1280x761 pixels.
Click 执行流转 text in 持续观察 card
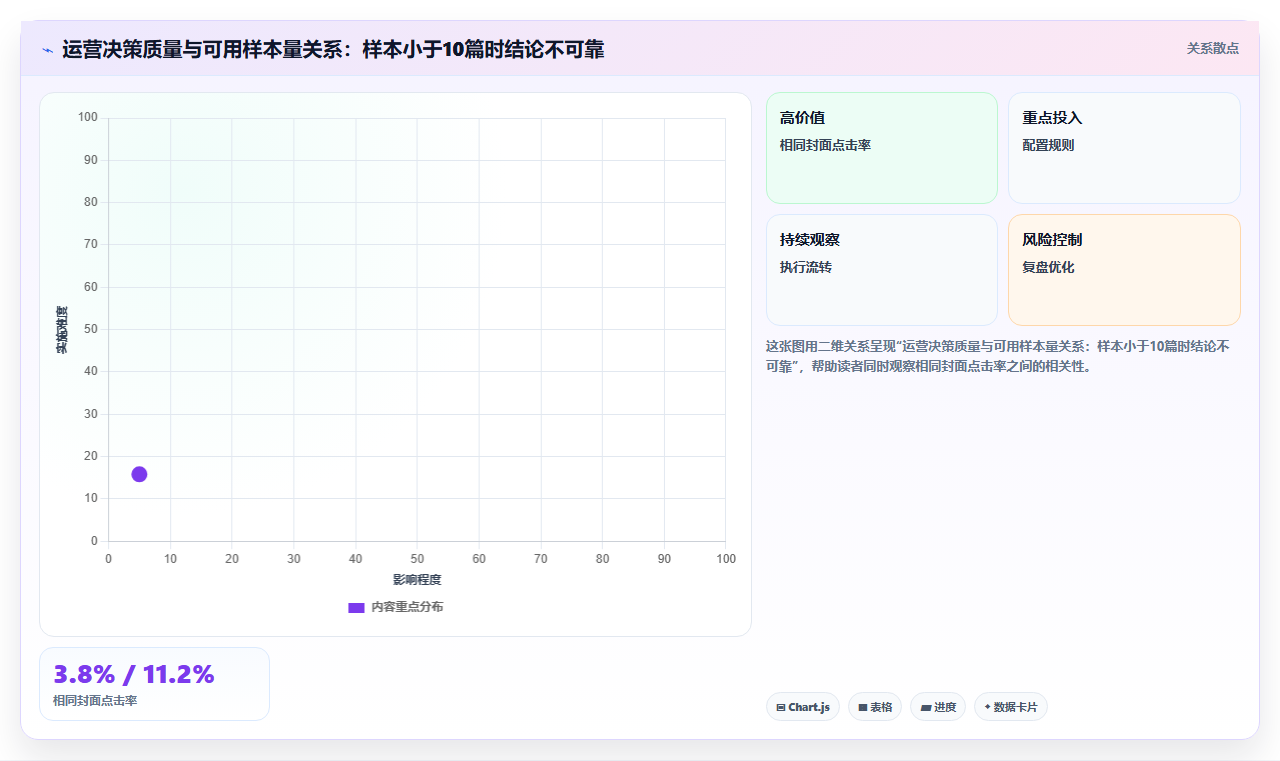point(806,267)
